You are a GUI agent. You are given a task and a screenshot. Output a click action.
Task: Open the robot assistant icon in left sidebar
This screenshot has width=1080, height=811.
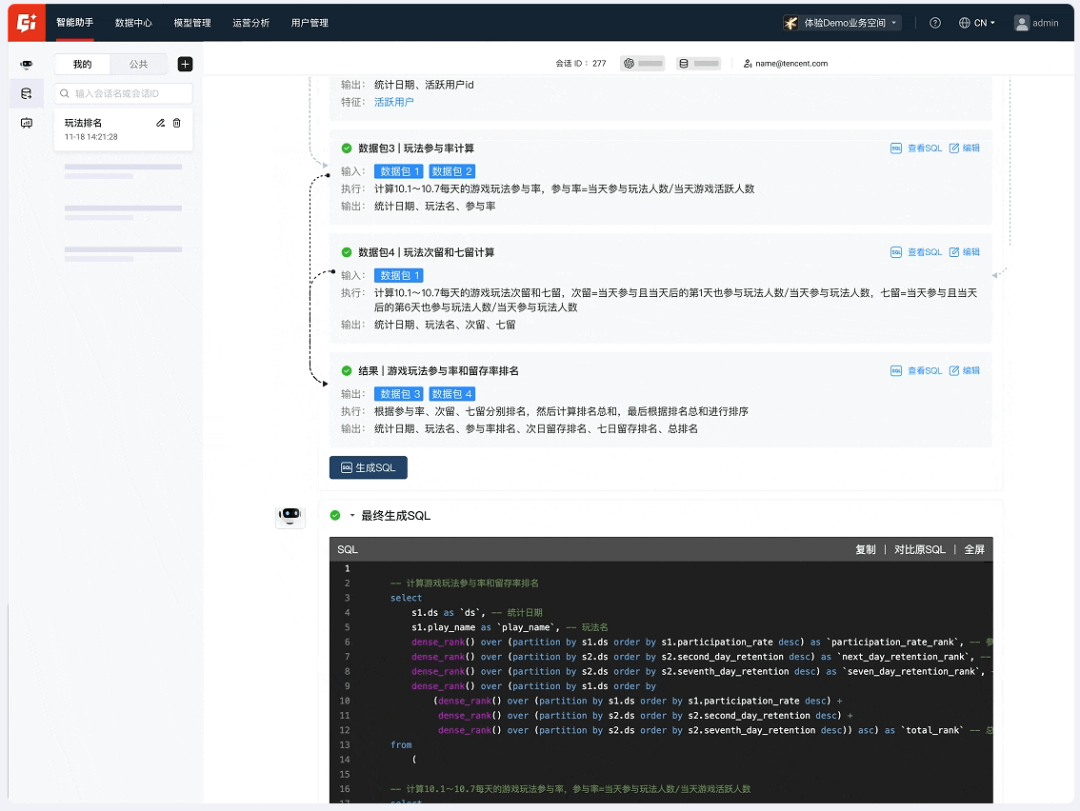pyautogui.click(x=26, y=64)
